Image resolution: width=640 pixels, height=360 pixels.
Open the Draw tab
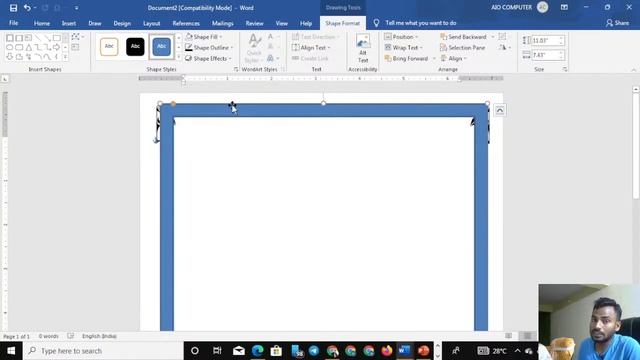(95, 23)
